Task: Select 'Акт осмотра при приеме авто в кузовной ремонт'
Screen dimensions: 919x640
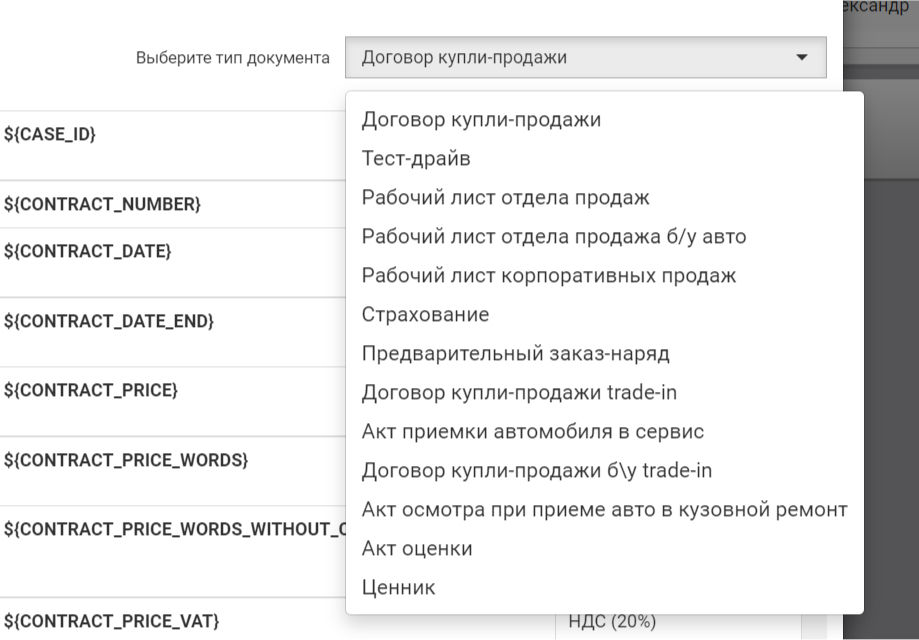Action: (604, 510)
